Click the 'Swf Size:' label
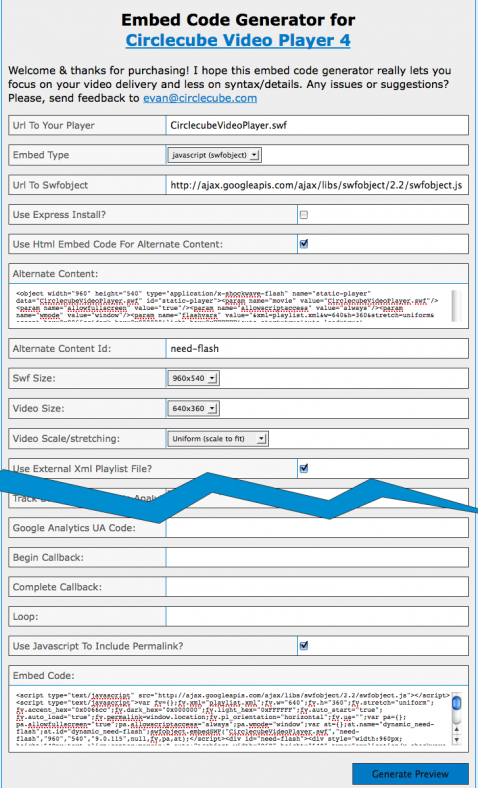 click(34, 378)
